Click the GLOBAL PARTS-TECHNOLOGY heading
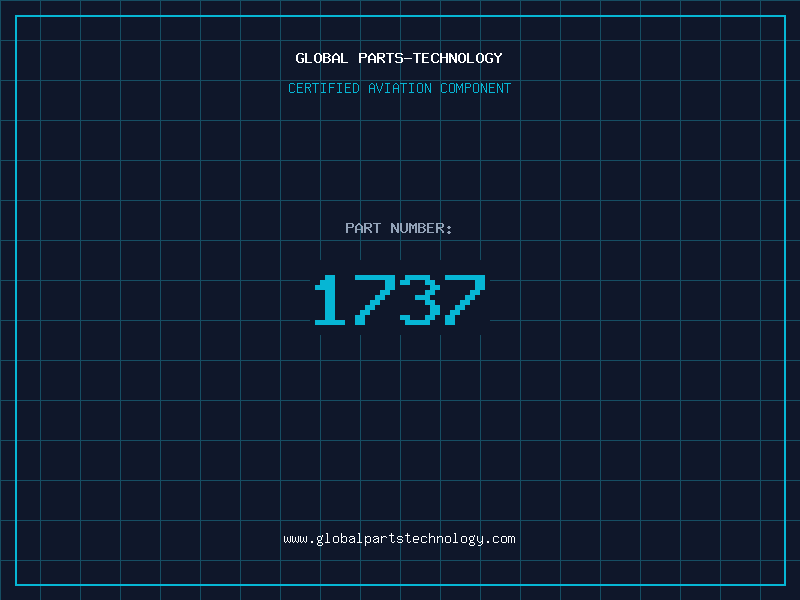Image resolution: width=800 pixels, height=600 pixels. (399, 58)
